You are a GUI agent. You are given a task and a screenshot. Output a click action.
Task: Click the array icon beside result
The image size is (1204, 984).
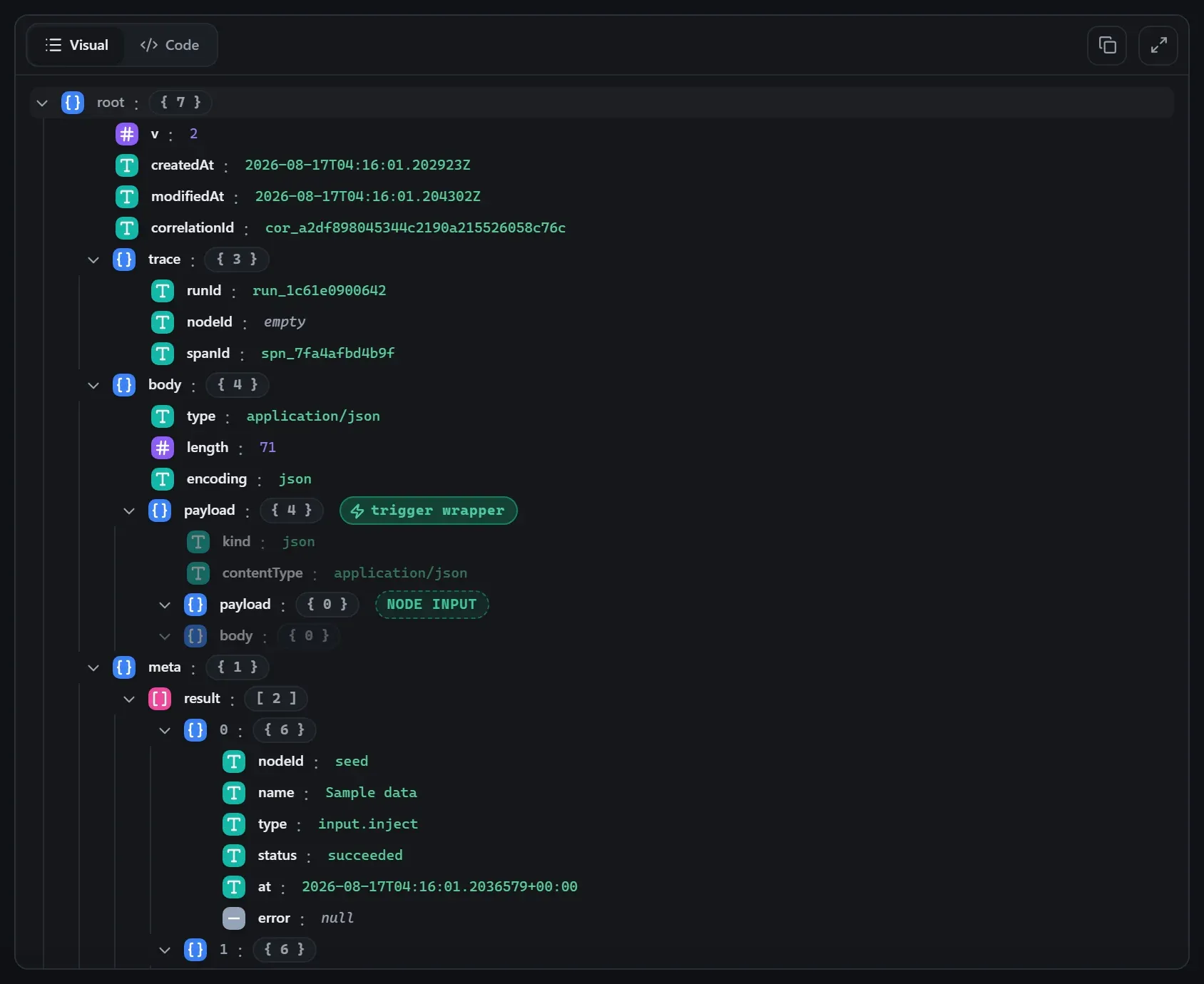pyautogui.click(x=160, y=699)
